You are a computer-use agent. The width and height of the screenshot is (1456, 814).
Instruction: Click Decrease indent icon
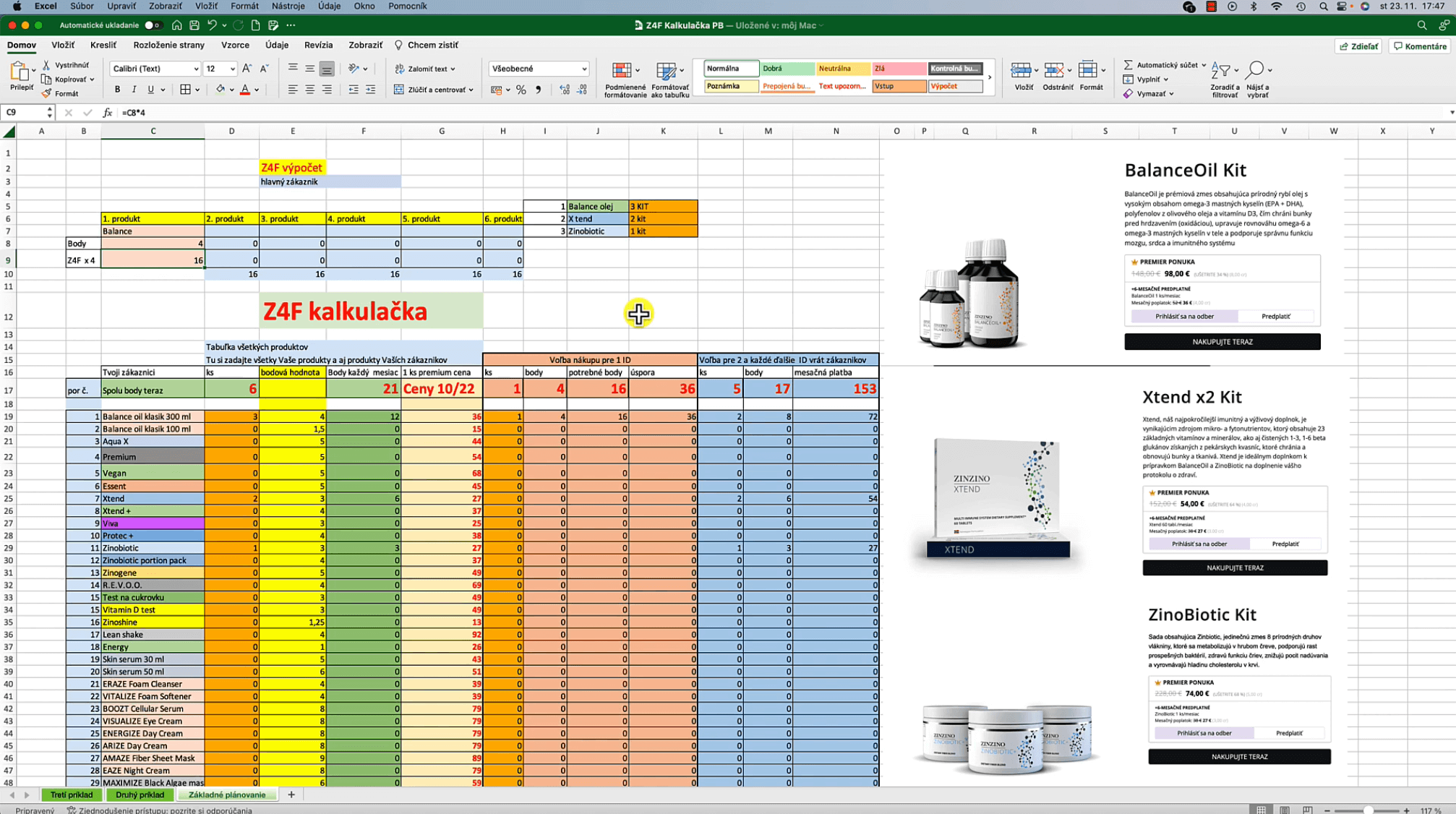pos(354,90)
